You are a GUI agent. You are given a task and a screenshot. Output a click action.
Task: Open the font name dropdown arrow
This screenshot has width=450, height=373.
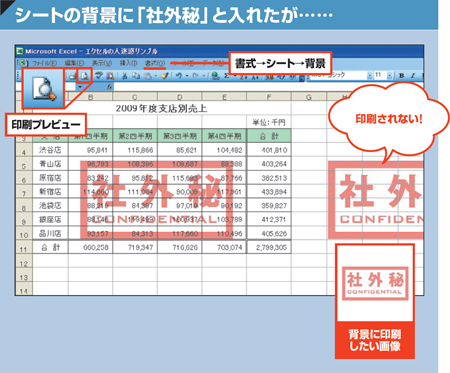click(370, 76)
